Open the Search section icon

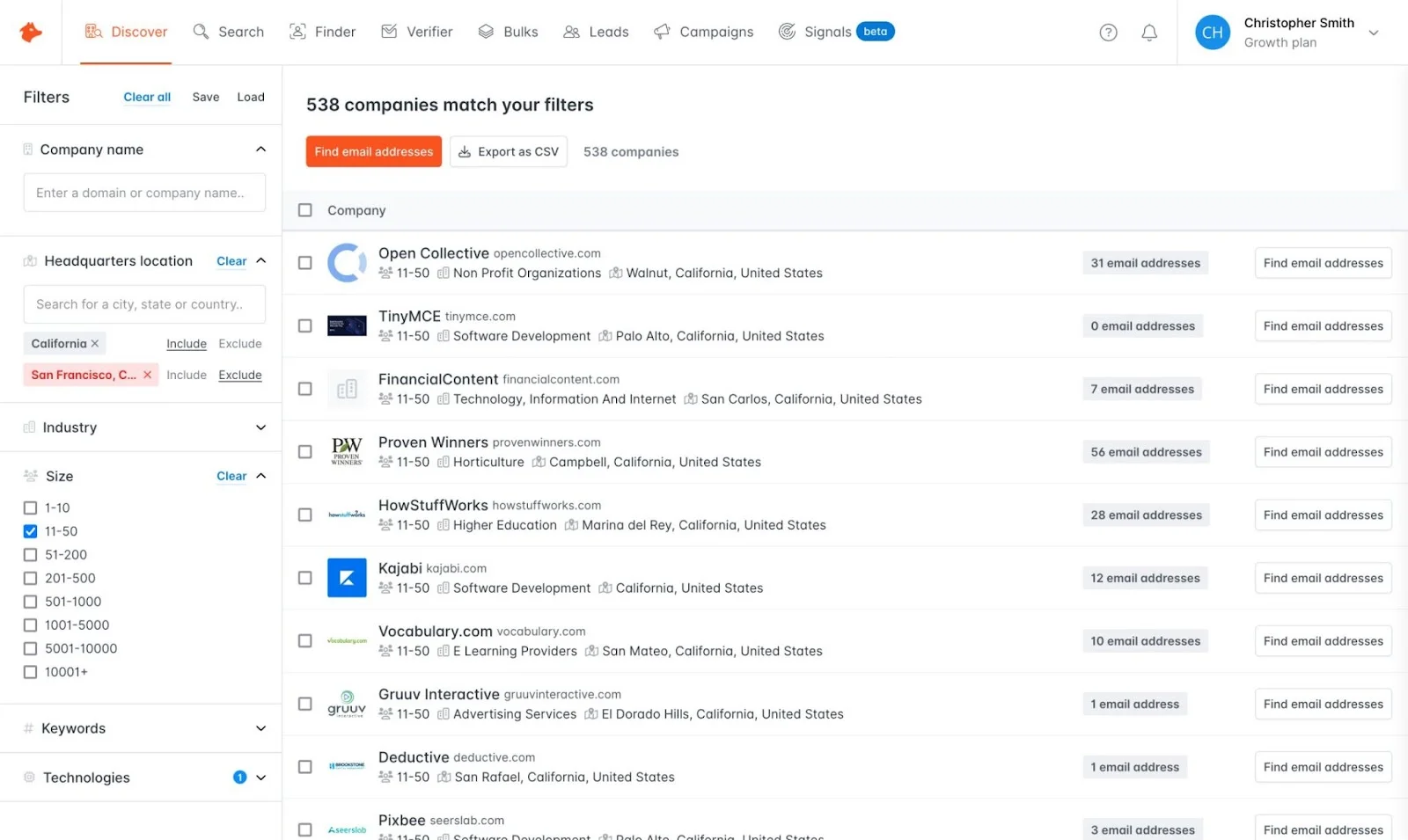coord(199,31)
